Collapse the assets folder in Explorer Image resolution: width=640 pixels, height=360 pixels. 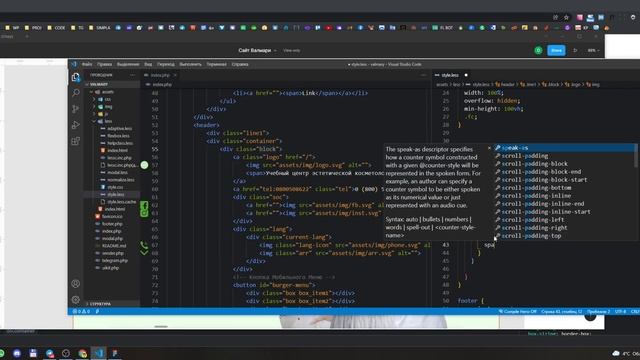91,92
